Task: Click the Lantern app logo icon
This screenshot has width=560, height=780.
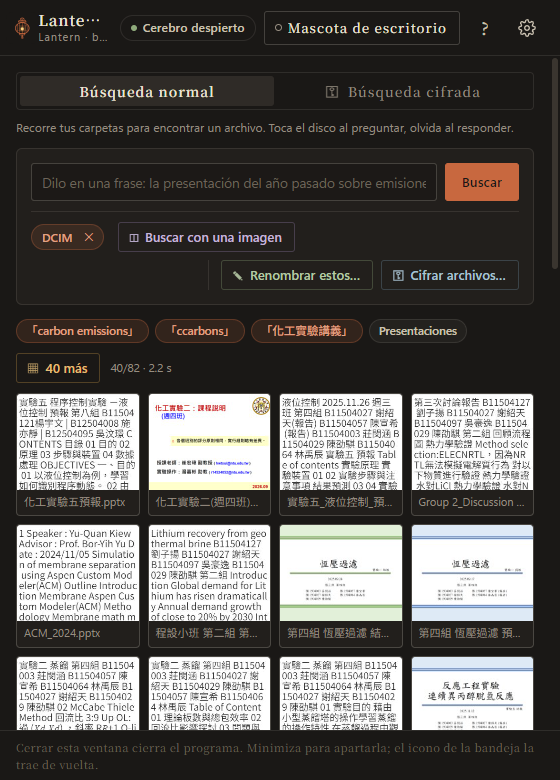Action: tap(22, 28)
